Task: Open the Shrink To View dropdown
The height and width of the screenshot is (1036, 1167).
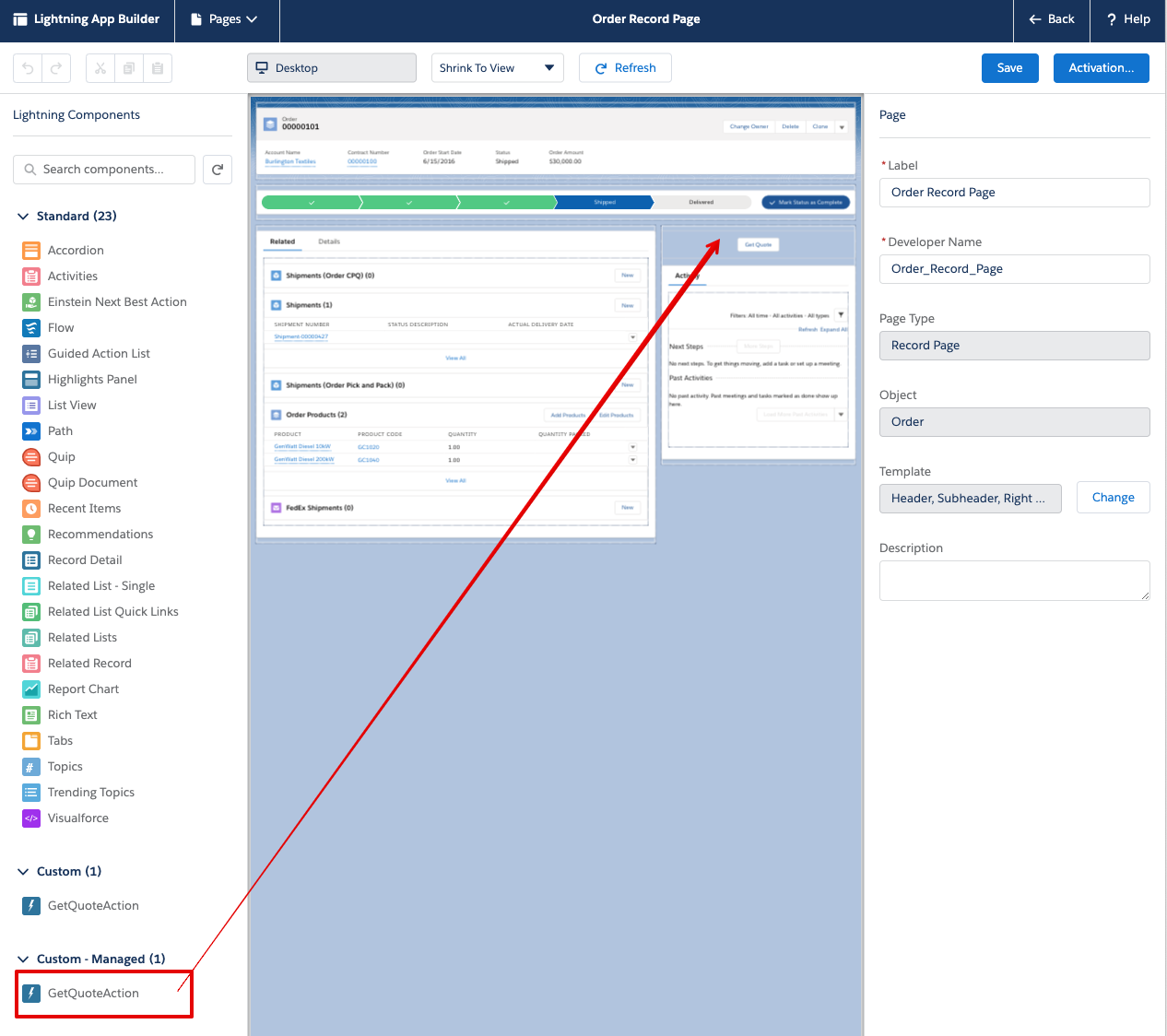Action: point(497,67)
